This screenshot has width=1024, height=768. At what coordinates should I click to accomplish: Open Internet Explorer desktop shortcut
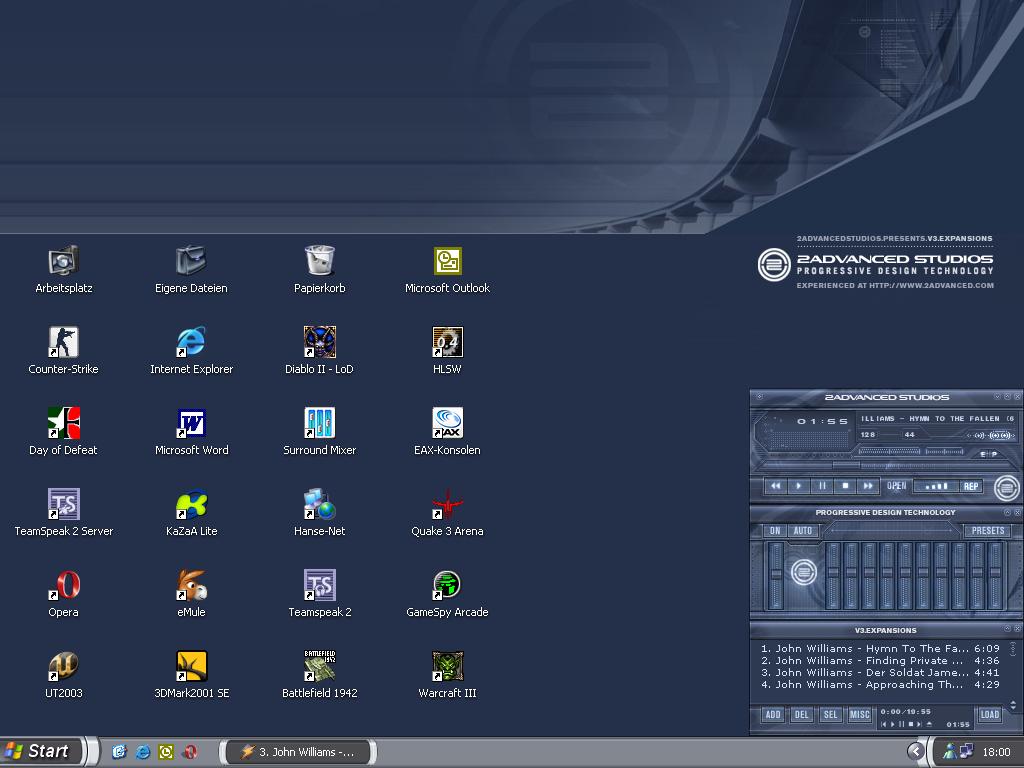click(x=191, y=350)
